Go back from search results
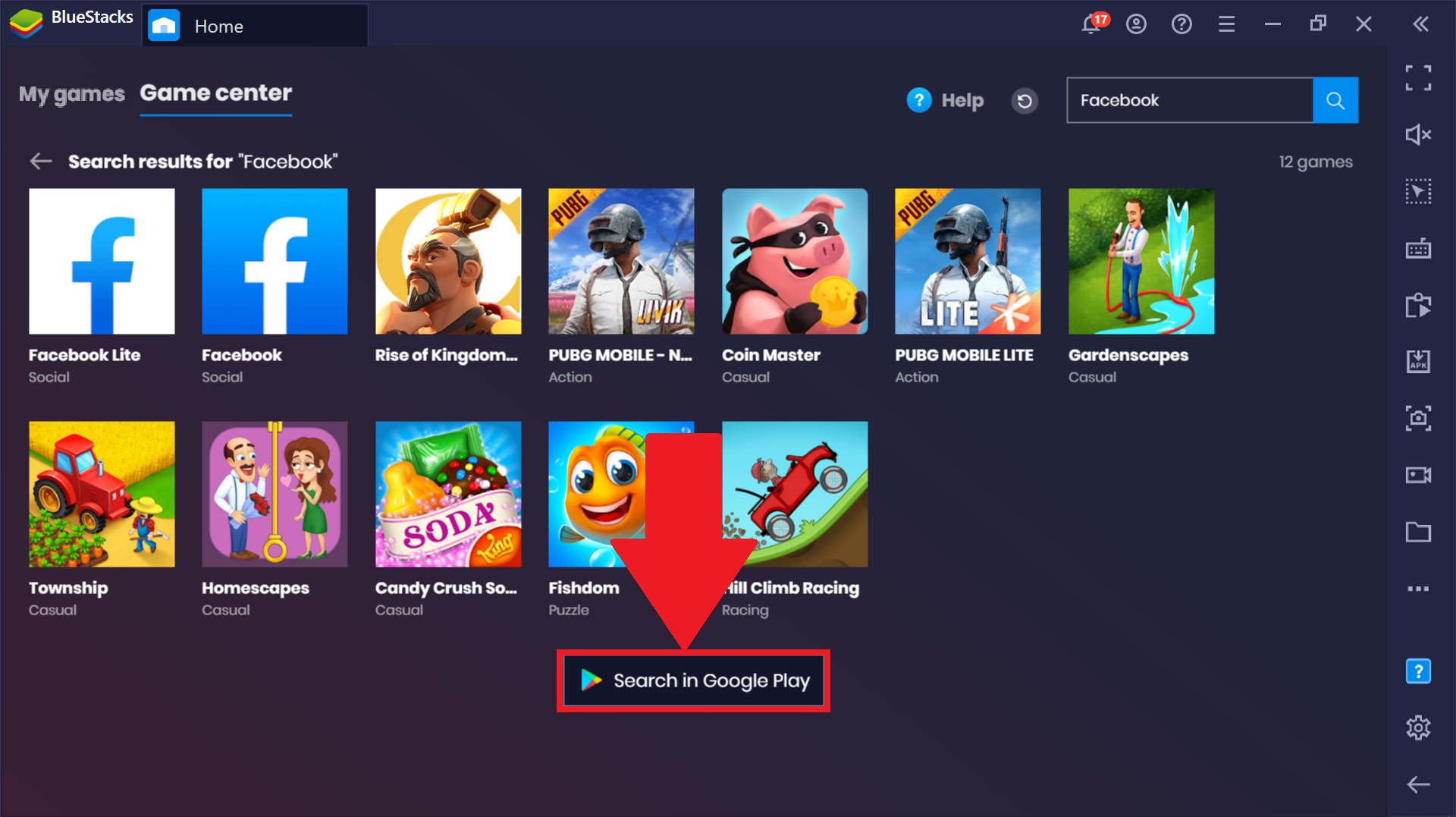This screenshot has height=817, width=1456. click(41, 161)
